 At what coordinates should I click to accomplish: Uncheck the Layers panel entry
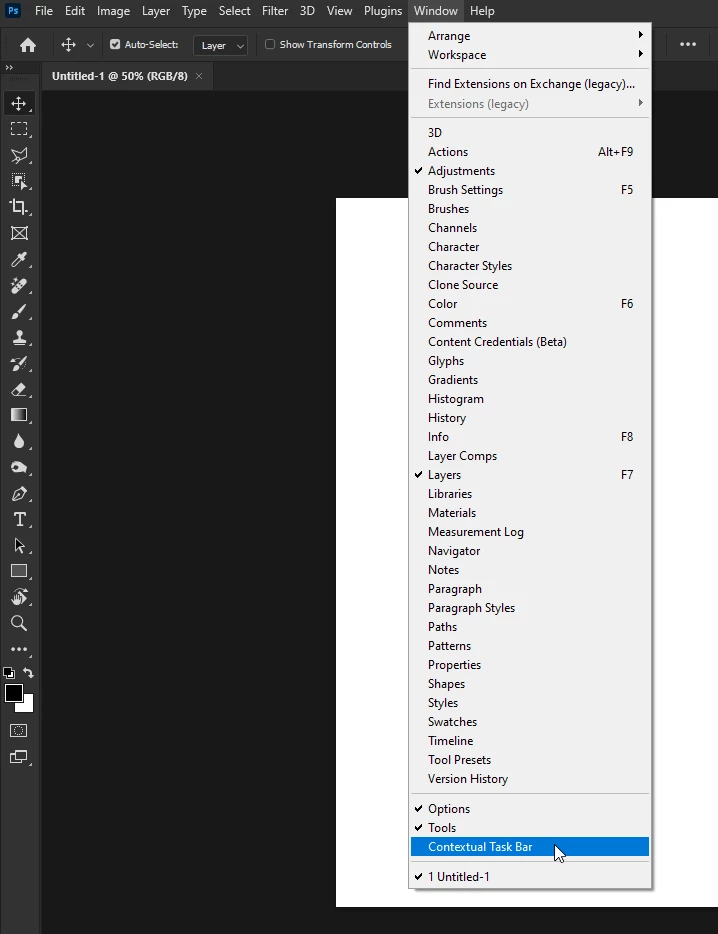pyautogui.click(x=530, y=475)
